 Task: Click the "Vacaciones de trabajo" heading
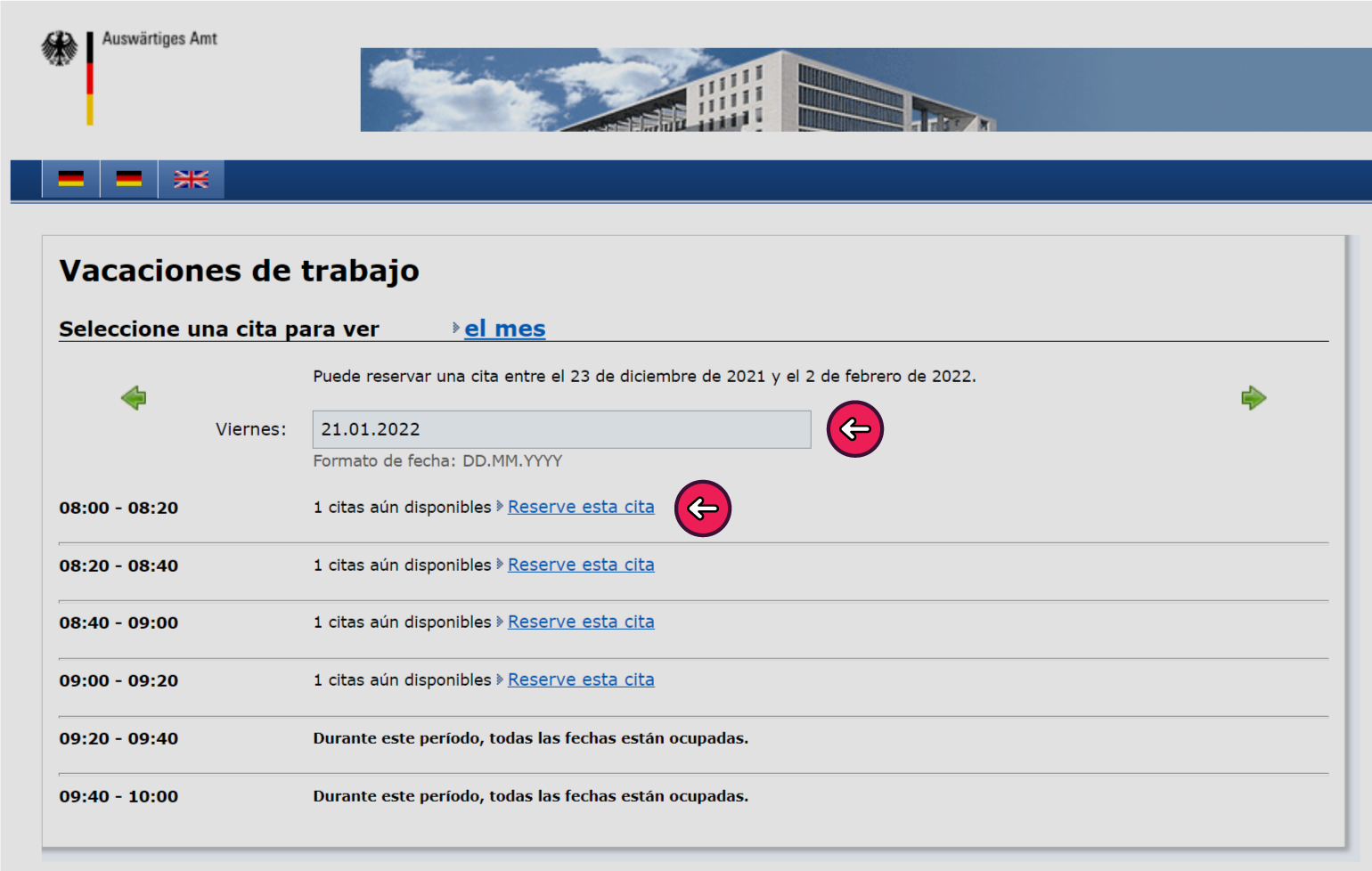[x=239, y=271]
